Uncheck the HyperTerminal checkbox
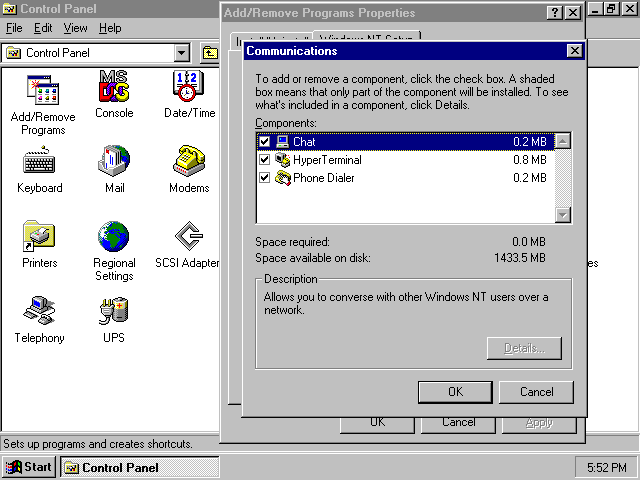The image size is (640, 480). (x=264, y=160)
